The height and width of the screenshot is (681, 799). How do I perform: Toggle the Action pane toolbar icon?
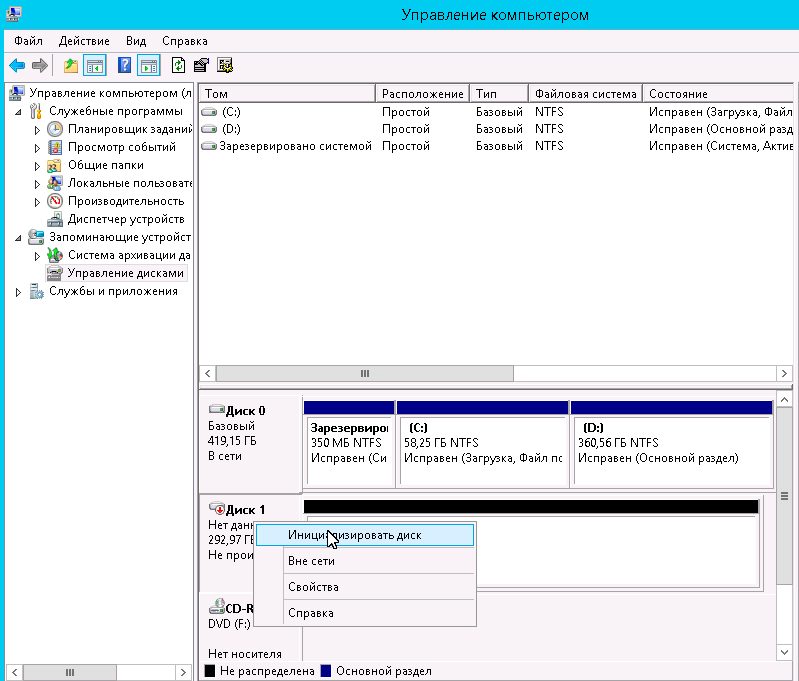click(149, 66)
